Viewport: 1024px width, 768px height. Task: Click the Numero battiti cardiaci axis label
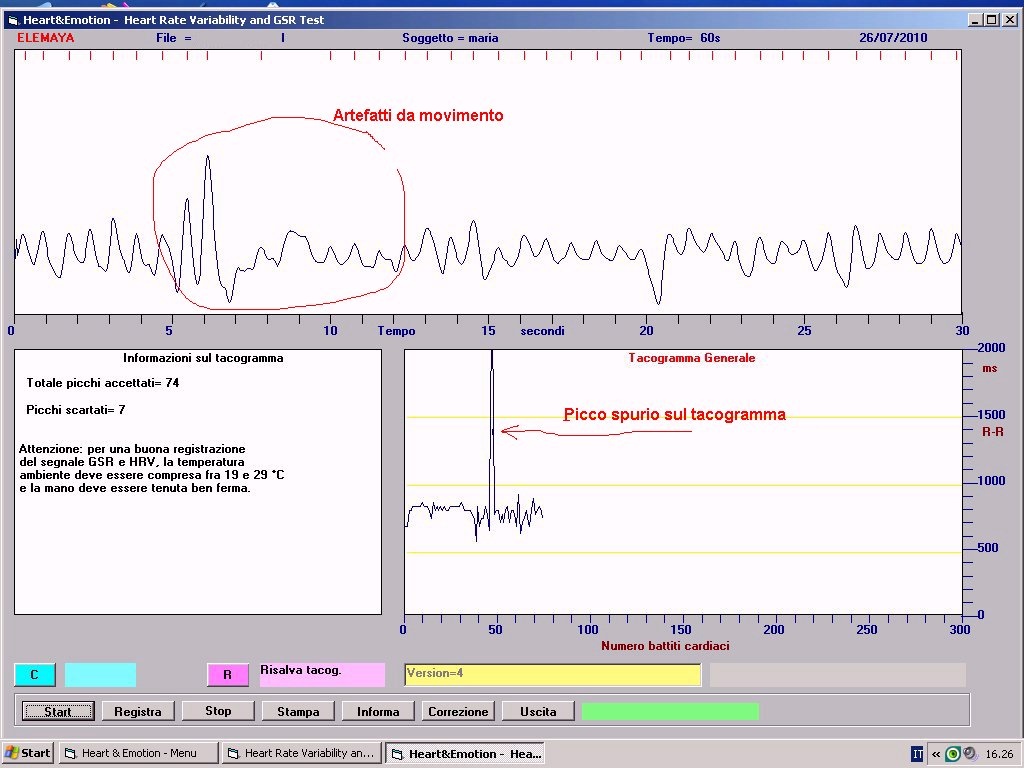click(665, 646)
